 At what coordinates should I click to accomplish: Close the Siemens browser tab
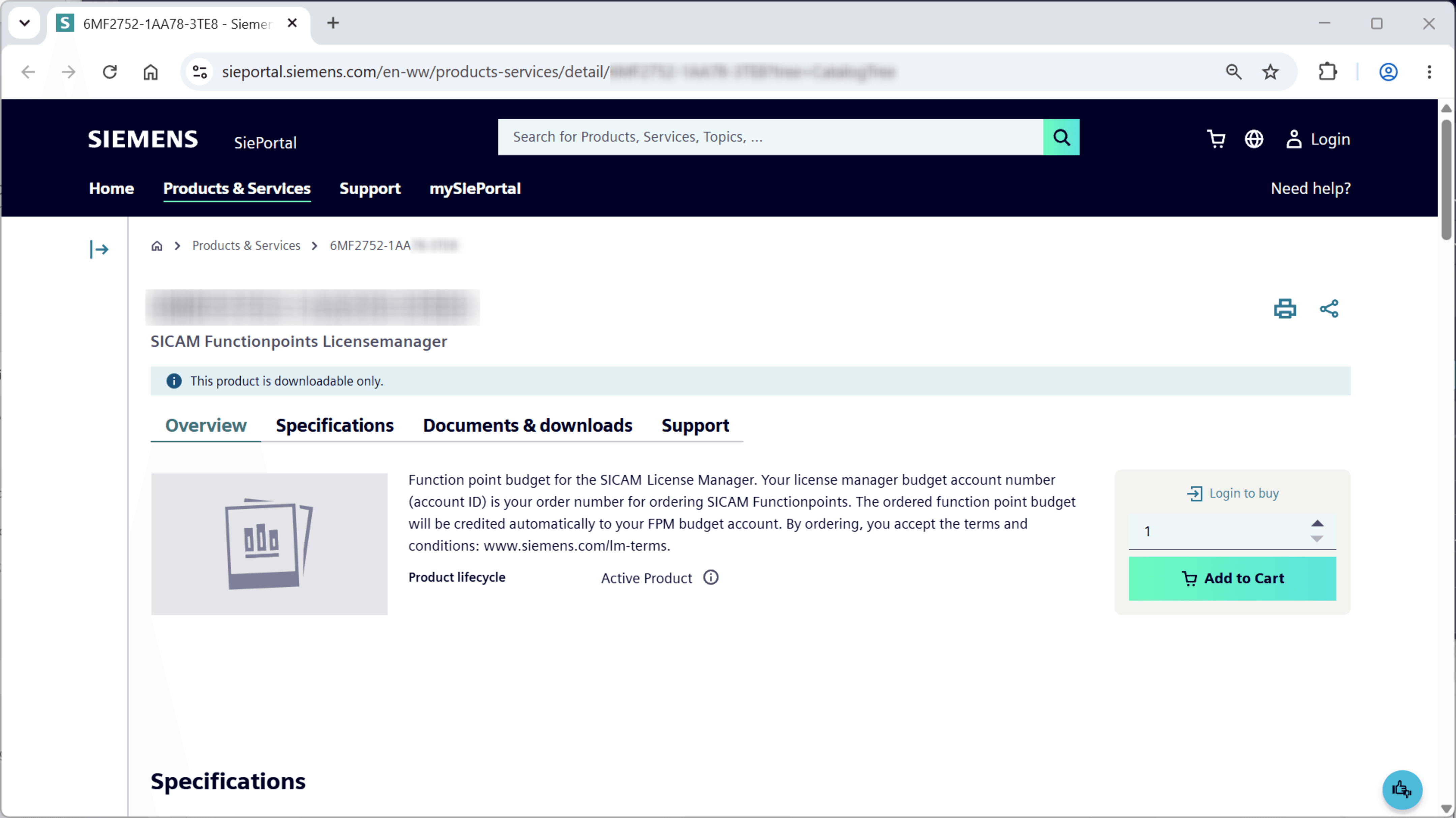(292, 23)
